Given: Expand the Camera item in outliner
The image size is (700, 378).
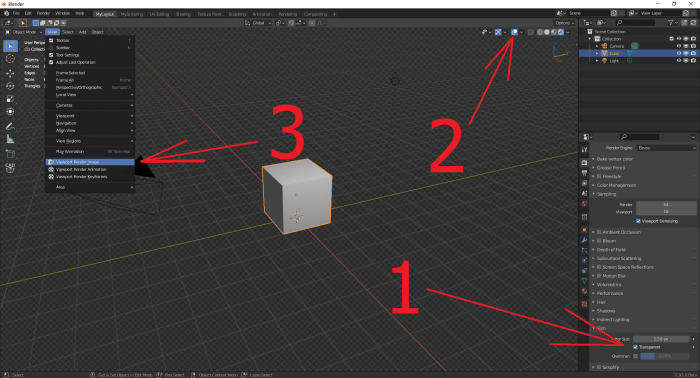Looking at the screenshot, I should click(x=597, y=46).
